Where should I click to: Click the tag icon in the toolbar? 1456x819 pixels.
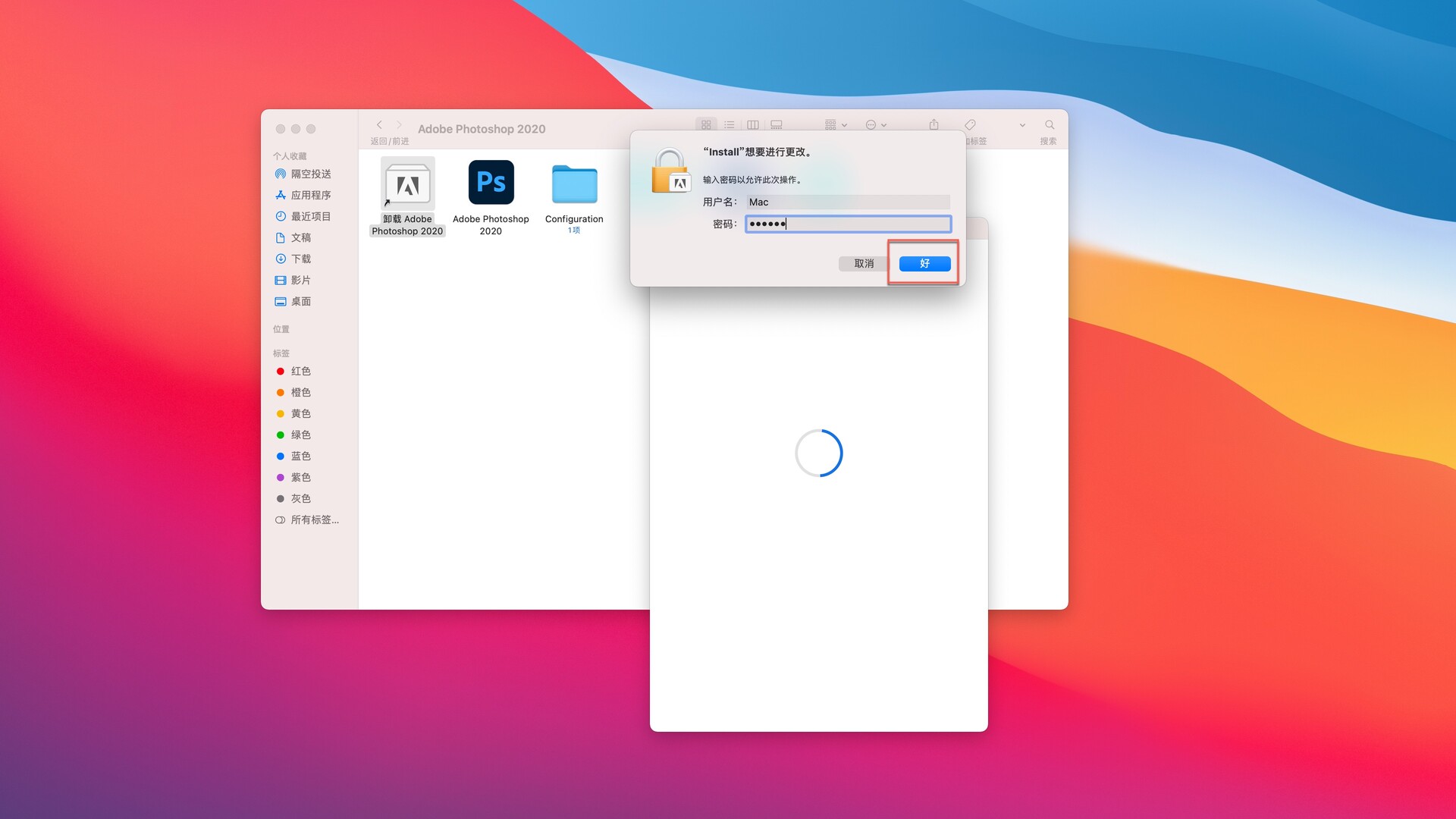point(971,124)
